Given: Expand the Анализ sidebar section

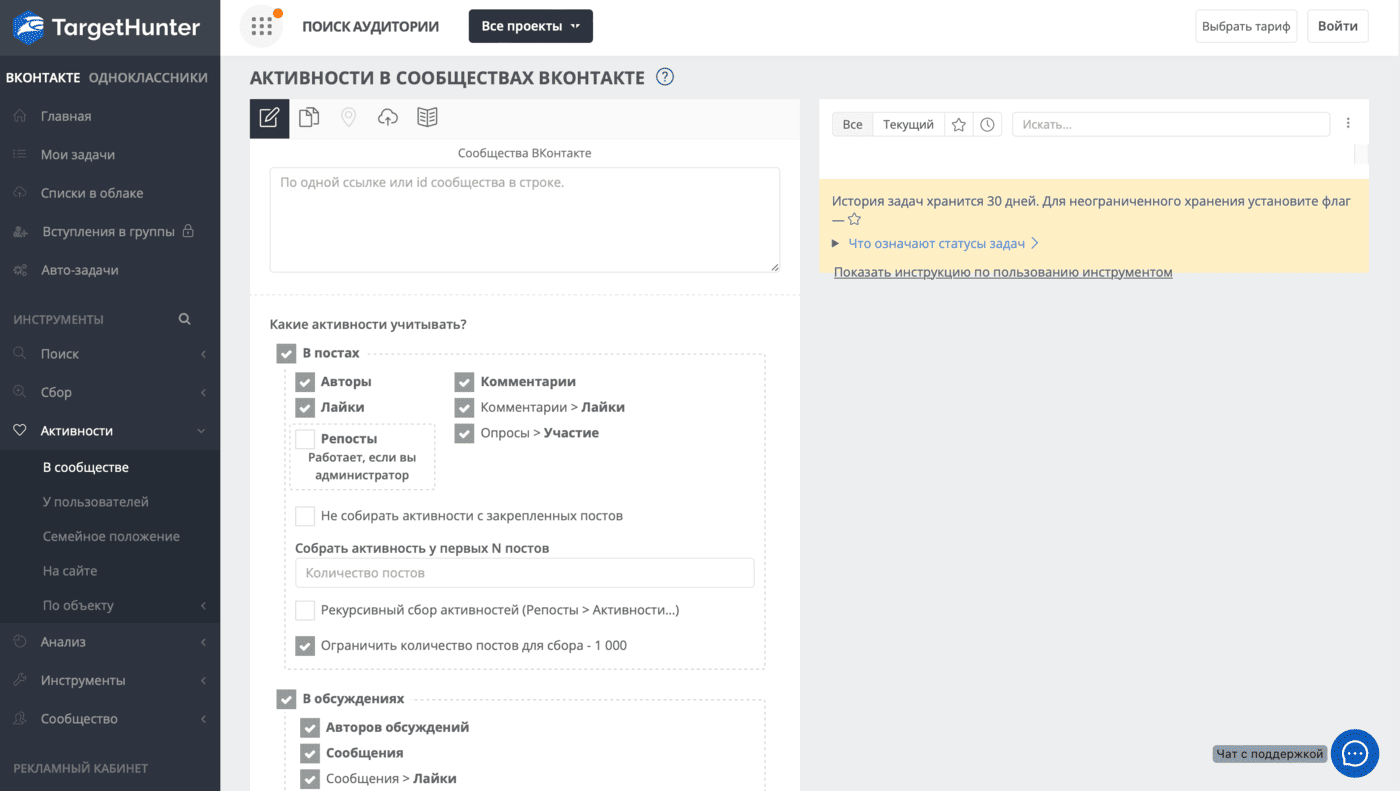Looking at the screenshot, I should pyautogui.click(x=110, y=642).
